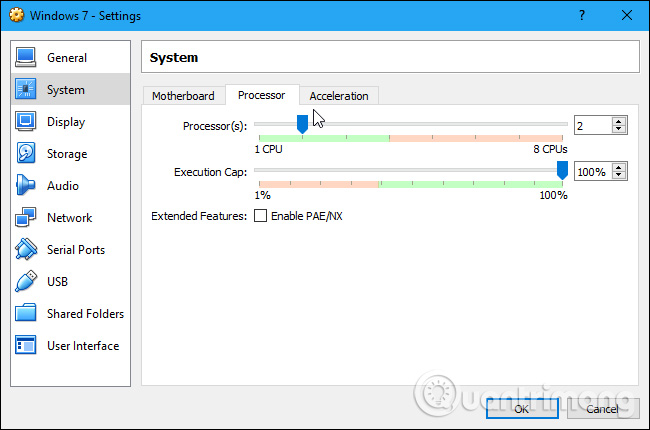
Task: Click the Cancel button
Action: (603, 409)
